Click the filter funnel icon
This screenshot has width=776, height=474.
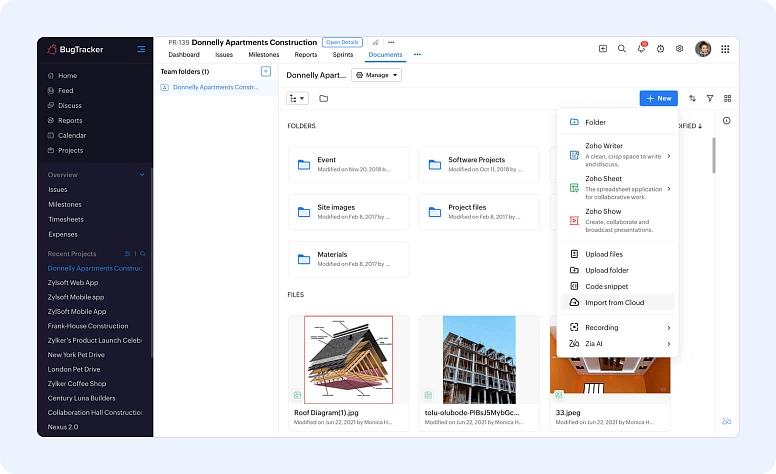[710, 98]
